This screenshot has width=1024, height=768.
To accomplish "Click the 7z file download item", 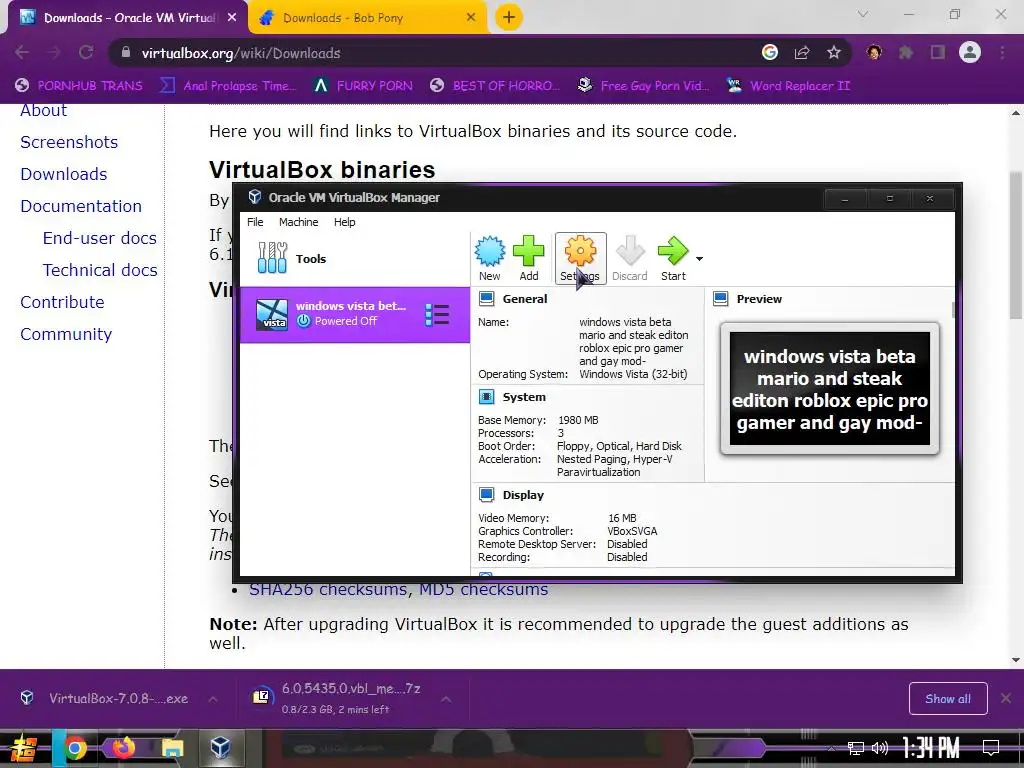I will (x=337, y=698).
